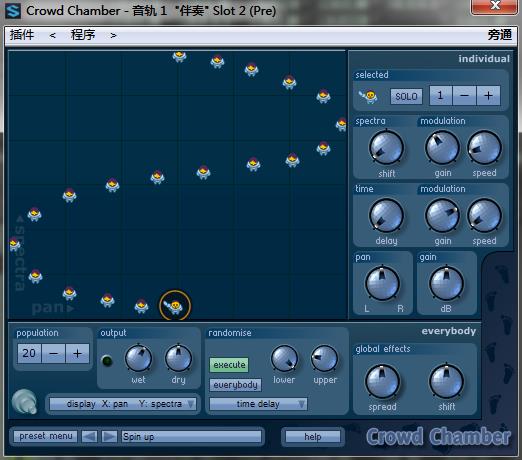Toggle the 旁通 bypass switch
This screenshot has height=460, width=522.
[499, 35]
